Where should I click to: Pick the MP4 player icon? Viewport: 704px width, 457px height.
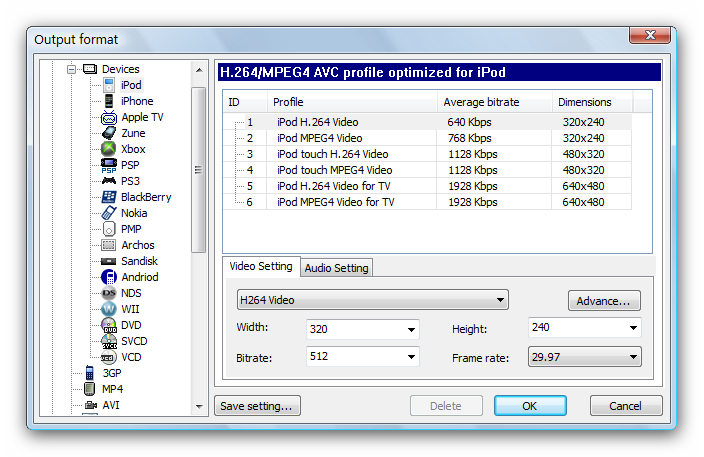coord(90,389)
